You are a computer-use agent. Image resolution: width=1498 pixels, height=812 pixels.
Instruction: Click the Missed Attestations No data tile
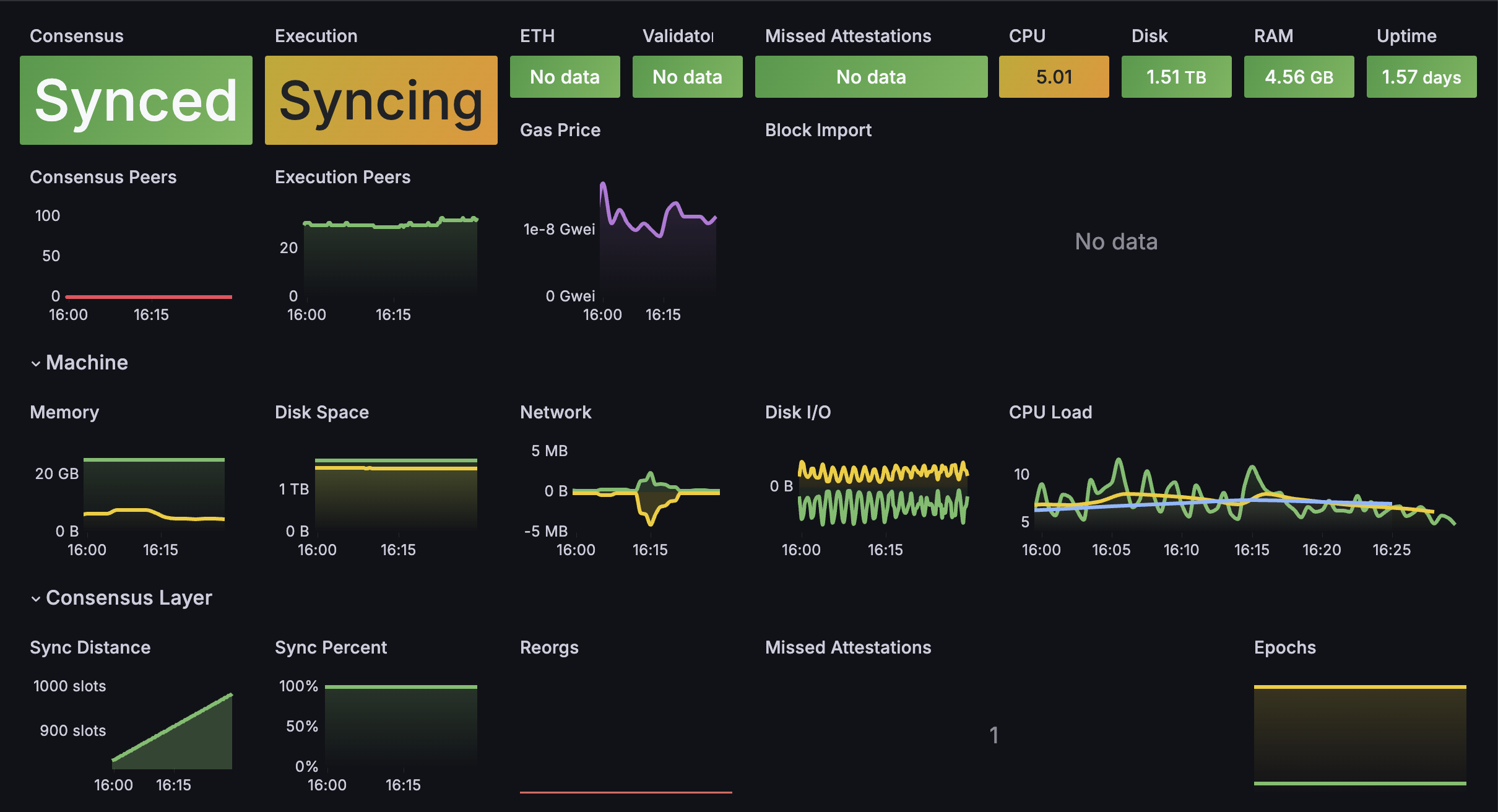(871, 77)
